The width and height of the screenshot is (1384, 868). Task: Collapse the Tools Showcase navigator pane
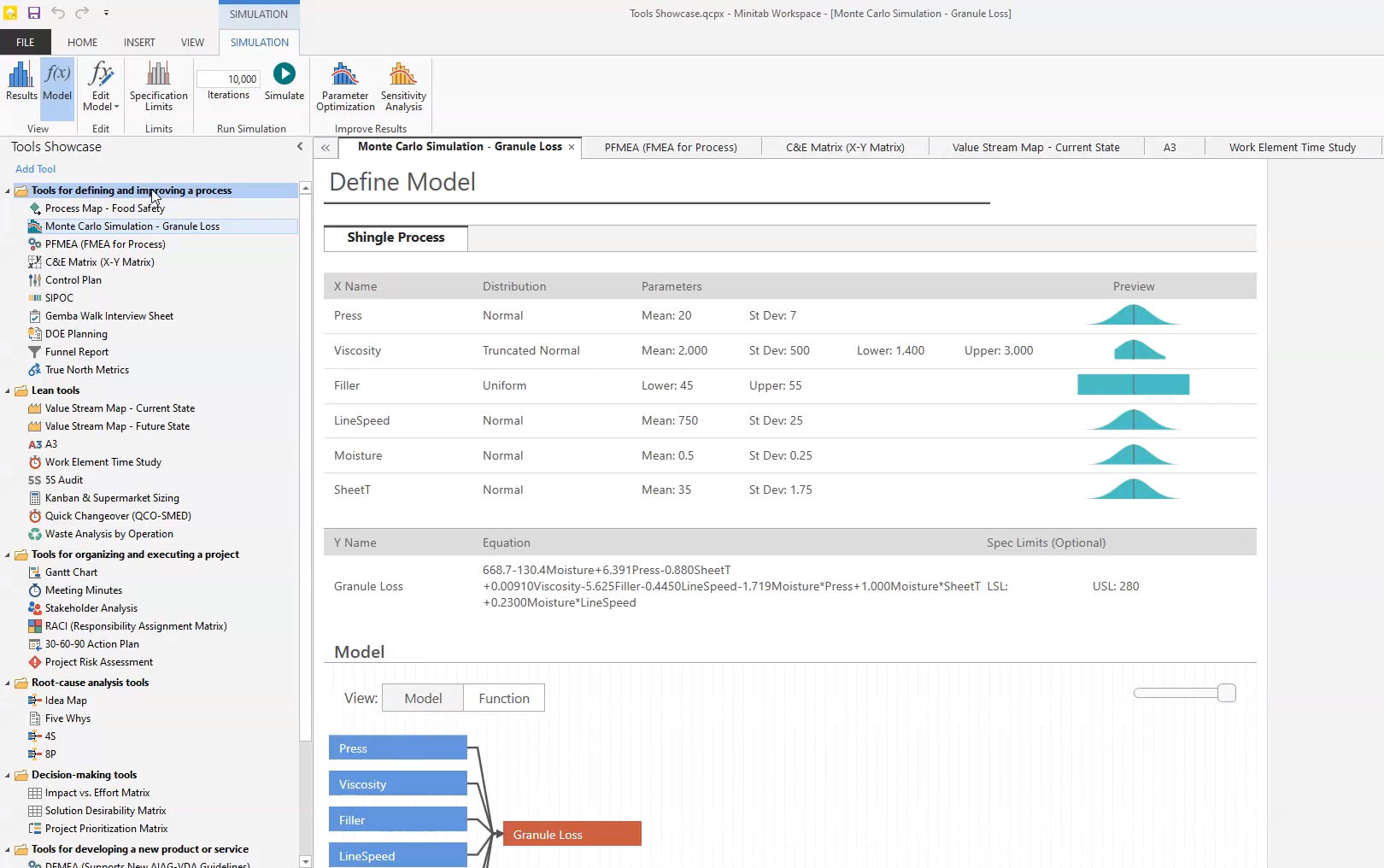point(300,147)
